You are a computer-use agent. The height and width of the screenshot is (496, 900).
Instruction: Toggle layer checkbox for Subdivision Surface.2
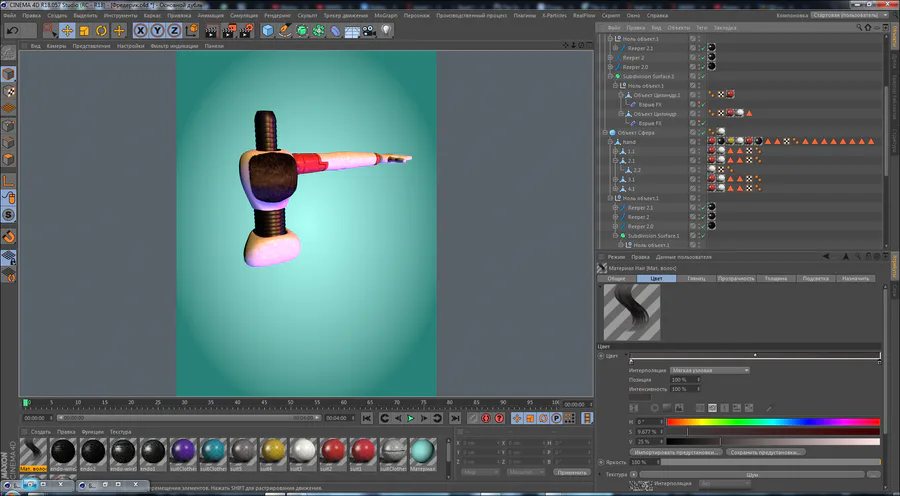point(693,76)
